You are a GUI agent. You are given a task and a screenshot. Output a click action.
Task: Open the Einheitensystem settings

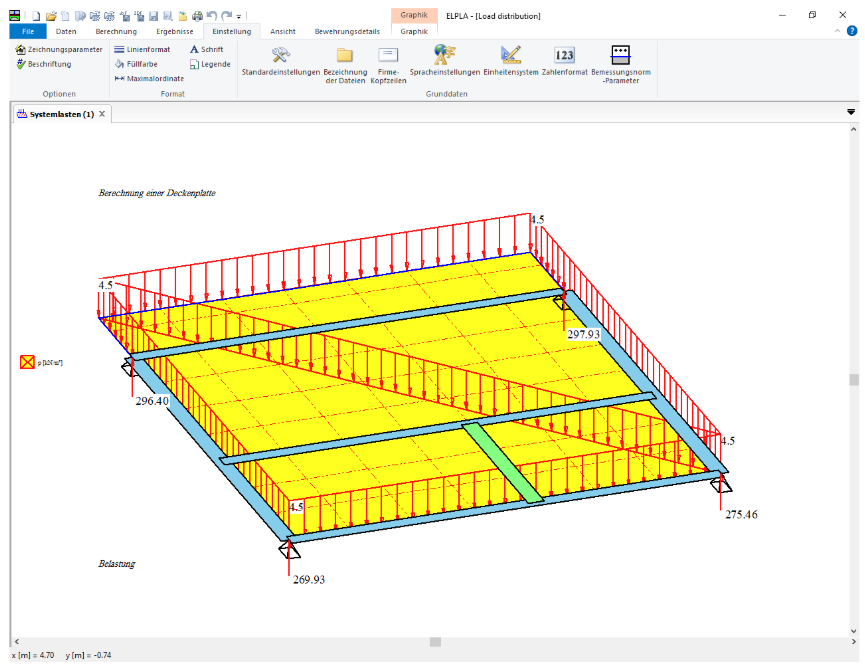click(x=511, y=61)
